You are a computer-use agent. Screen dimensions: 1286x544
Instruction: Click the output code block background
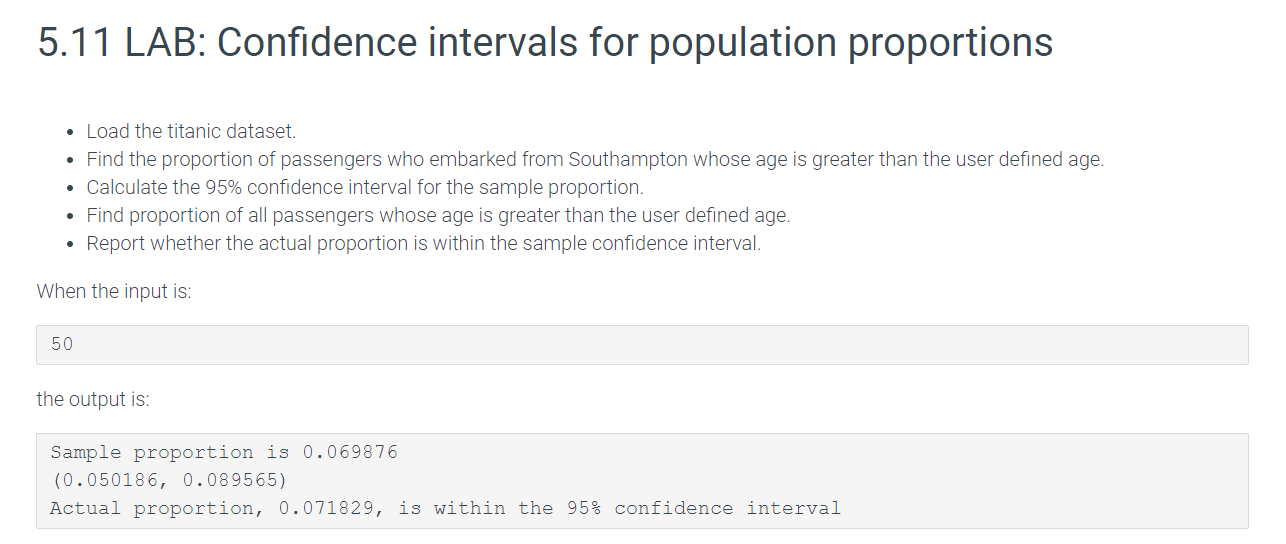click(x=642, y=480)
